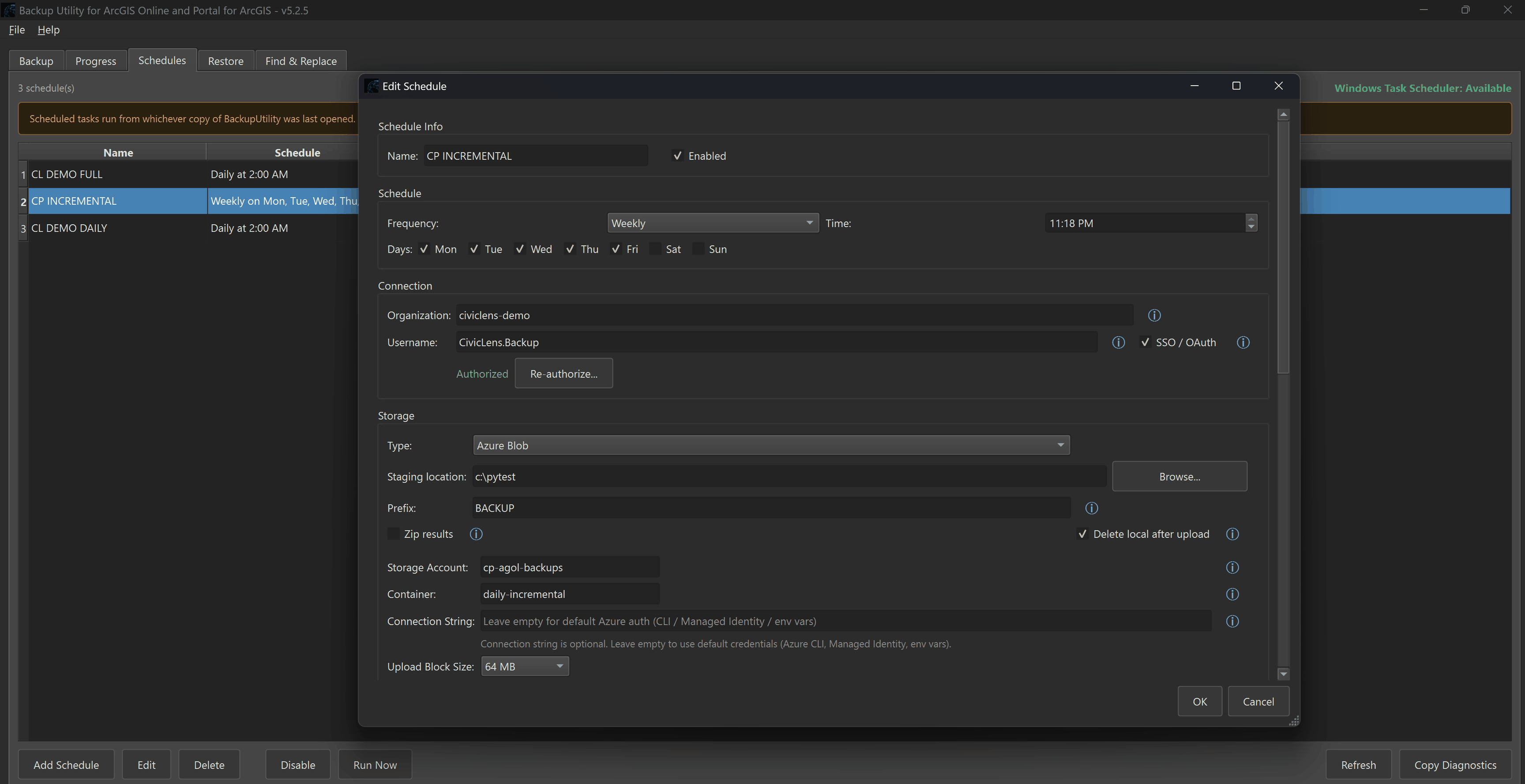The height and width of the screenshot is (784, 1525).
Task: Switch to the Find & Replace tab
Action: [301, 61]
